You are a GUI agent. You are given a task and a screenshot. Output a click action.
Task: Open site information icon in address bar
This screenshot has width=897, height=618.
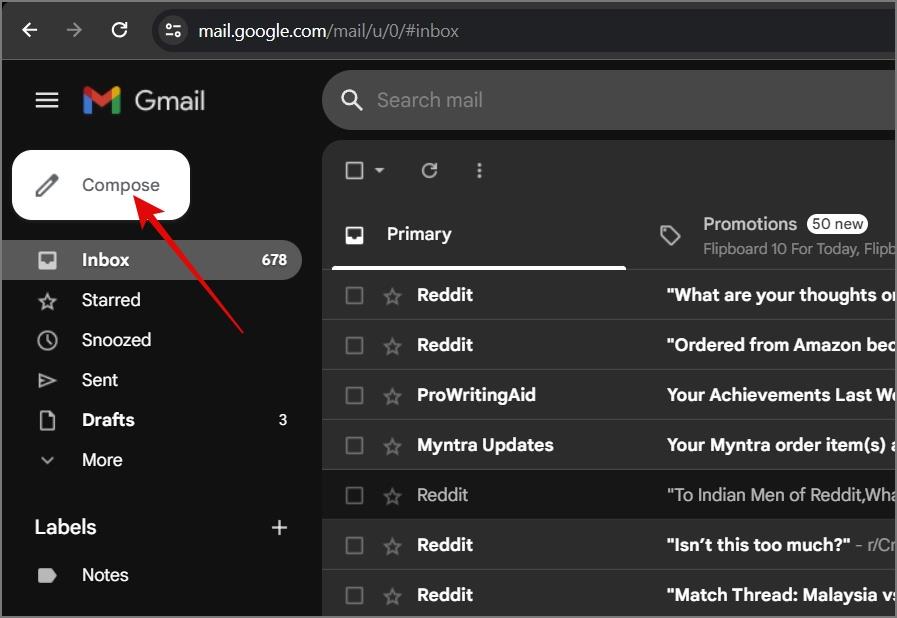pyautogui.click(x=173, y=30)
